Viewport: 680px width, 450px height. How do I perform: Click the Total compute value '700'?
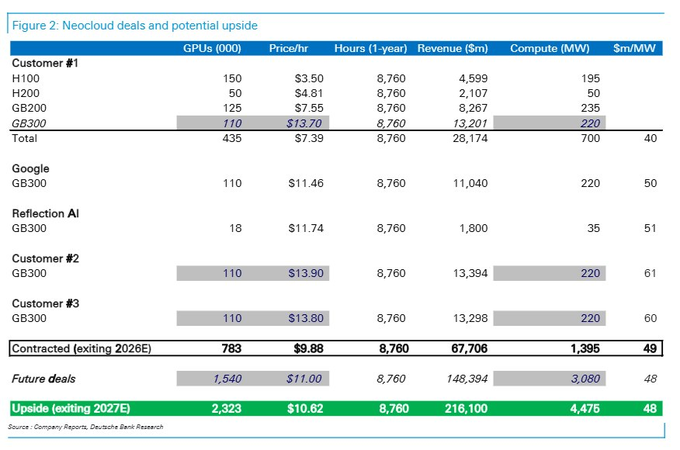[591, 138]
